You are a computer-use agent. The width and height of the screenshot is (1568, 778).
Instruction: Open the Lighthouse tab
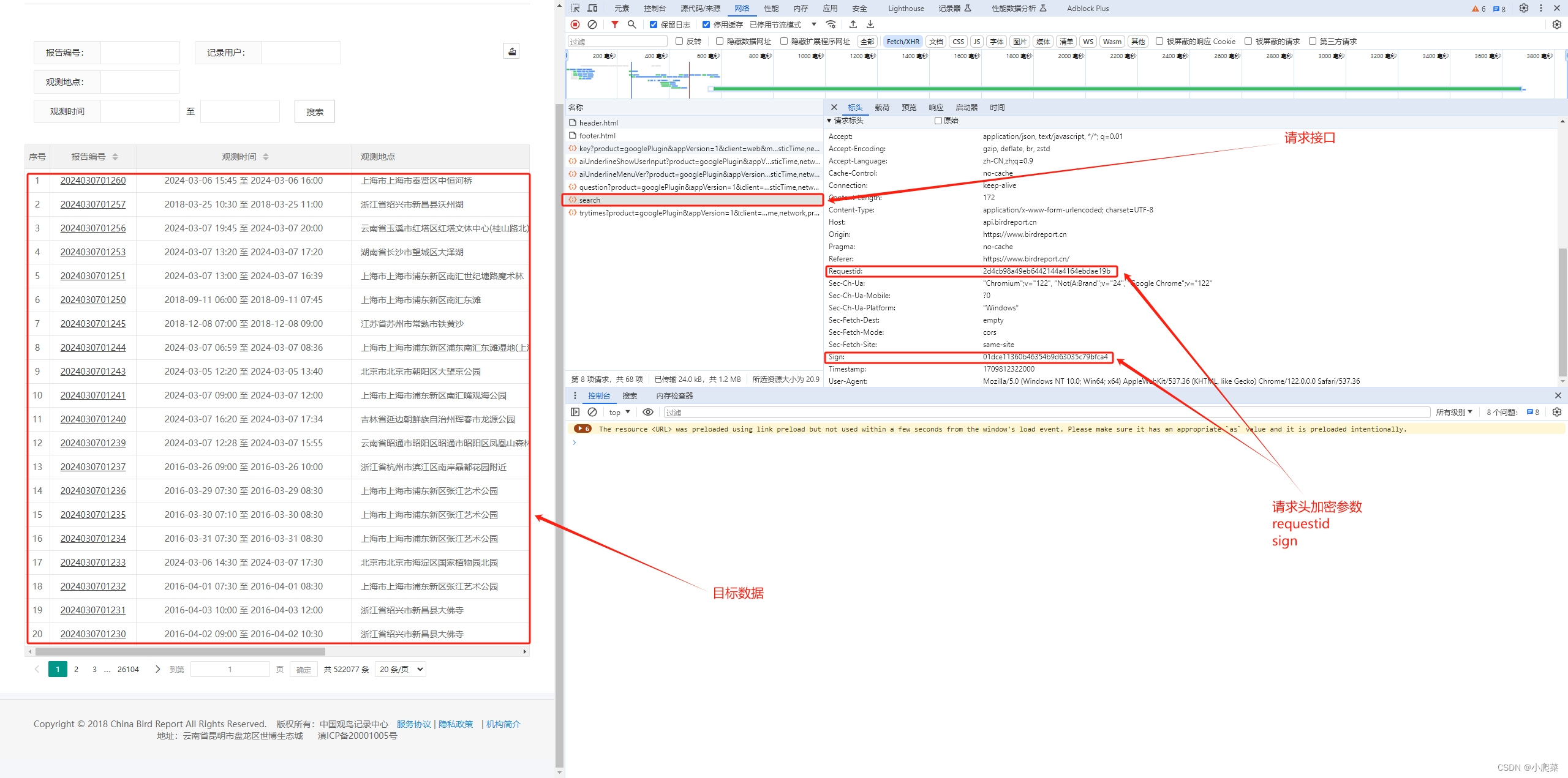tap(906, 8)
